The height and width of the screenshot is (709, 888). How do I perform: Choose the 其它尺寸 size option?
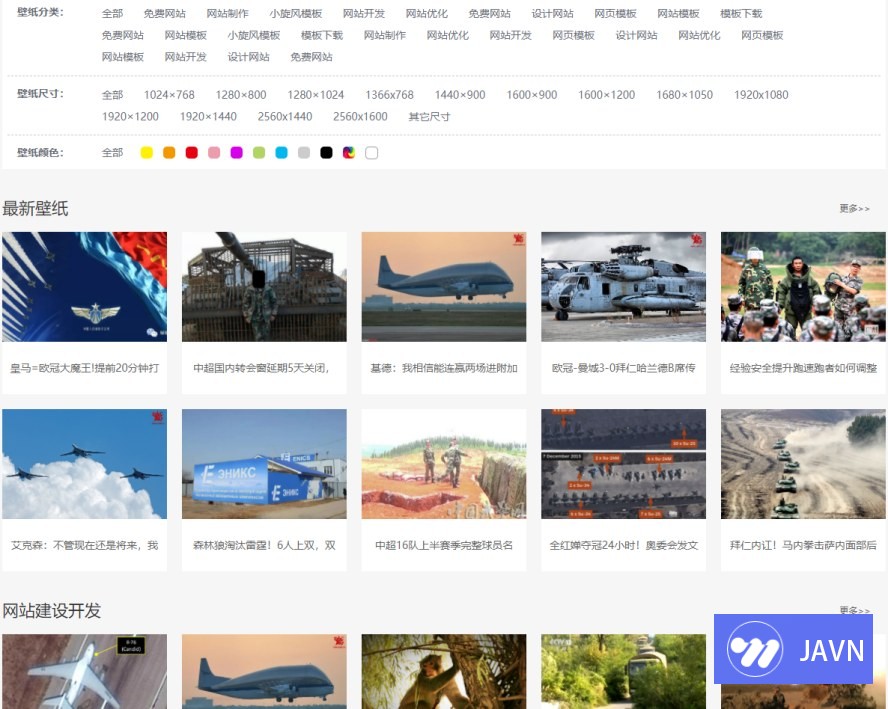click(x=429, y=116)
